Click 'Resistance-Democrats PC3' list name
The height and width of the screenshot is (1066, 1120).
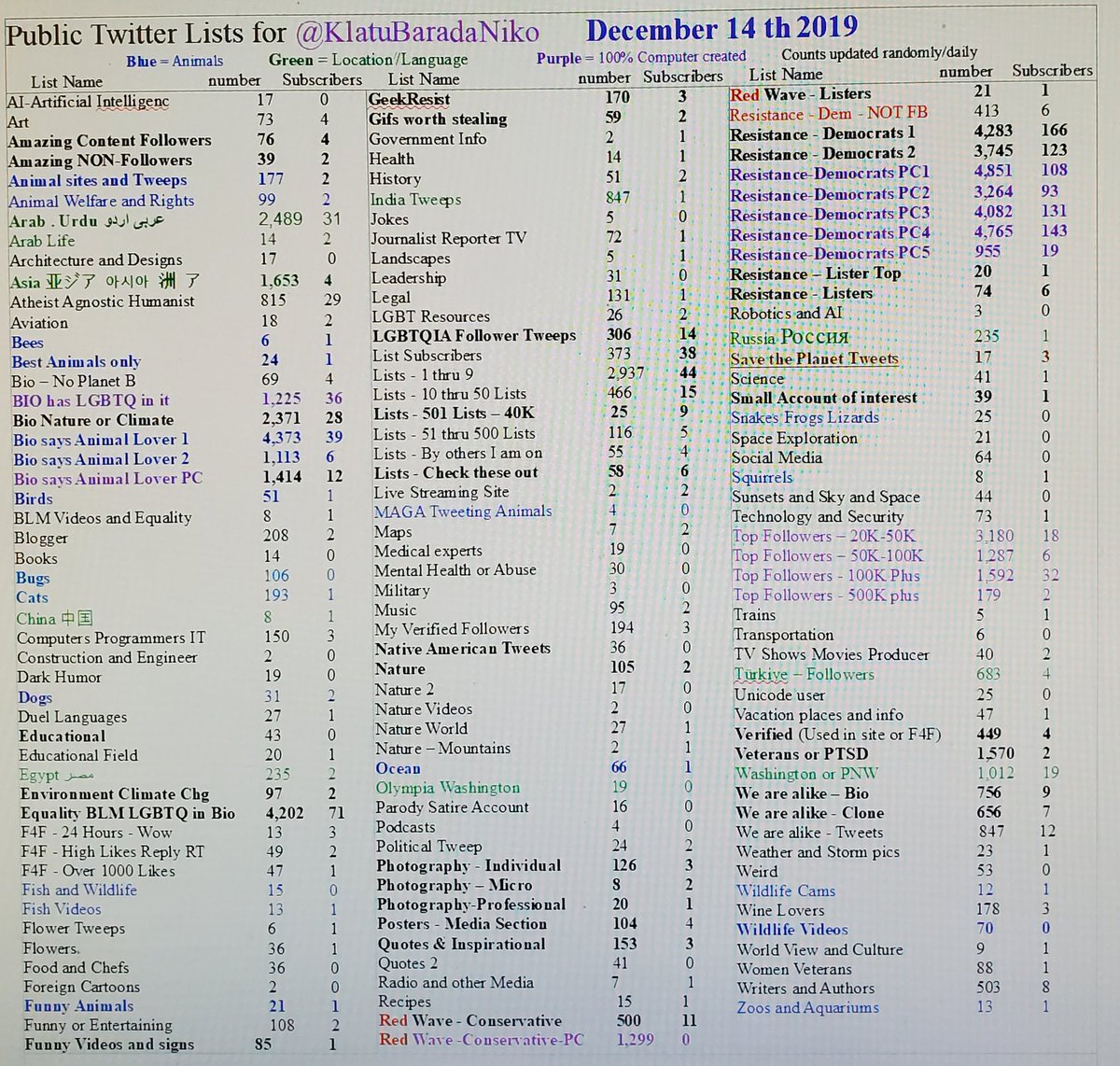(830, 214)
